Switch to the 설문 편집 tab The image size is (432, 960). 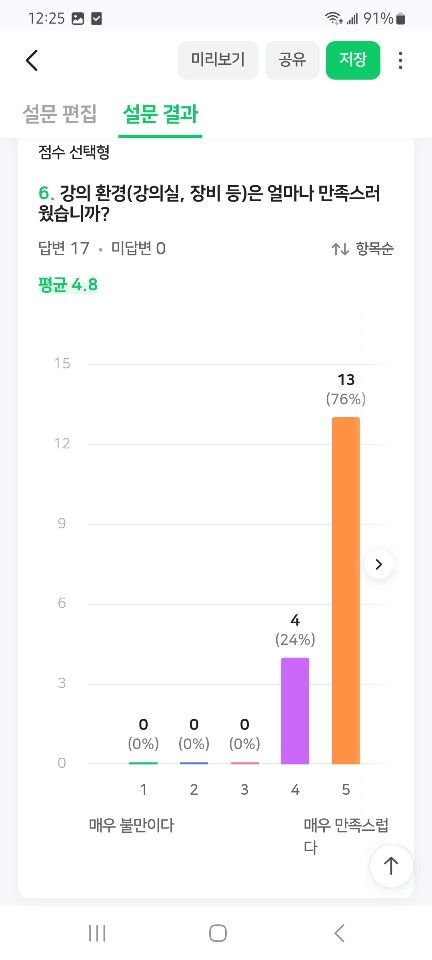click(60, 114)
